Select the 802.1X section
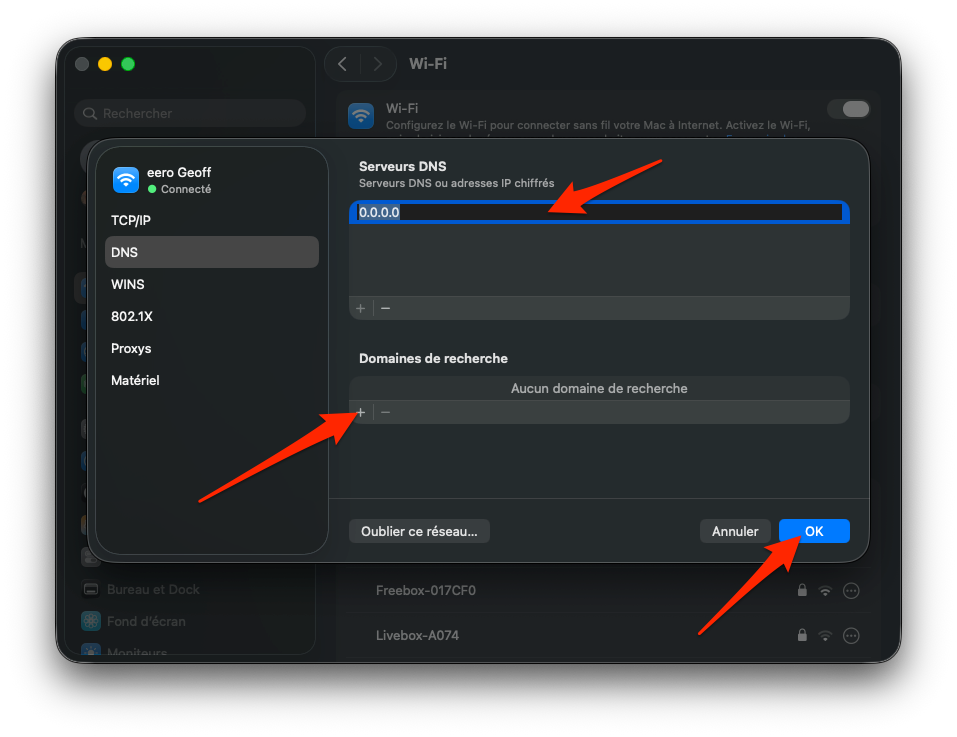The image size is (957, 737). click(131, 316)
